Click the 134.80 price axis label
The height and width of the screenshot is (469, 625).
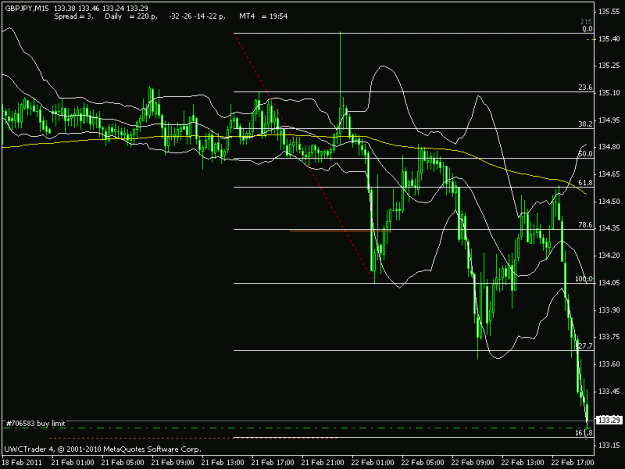[609, 147]
